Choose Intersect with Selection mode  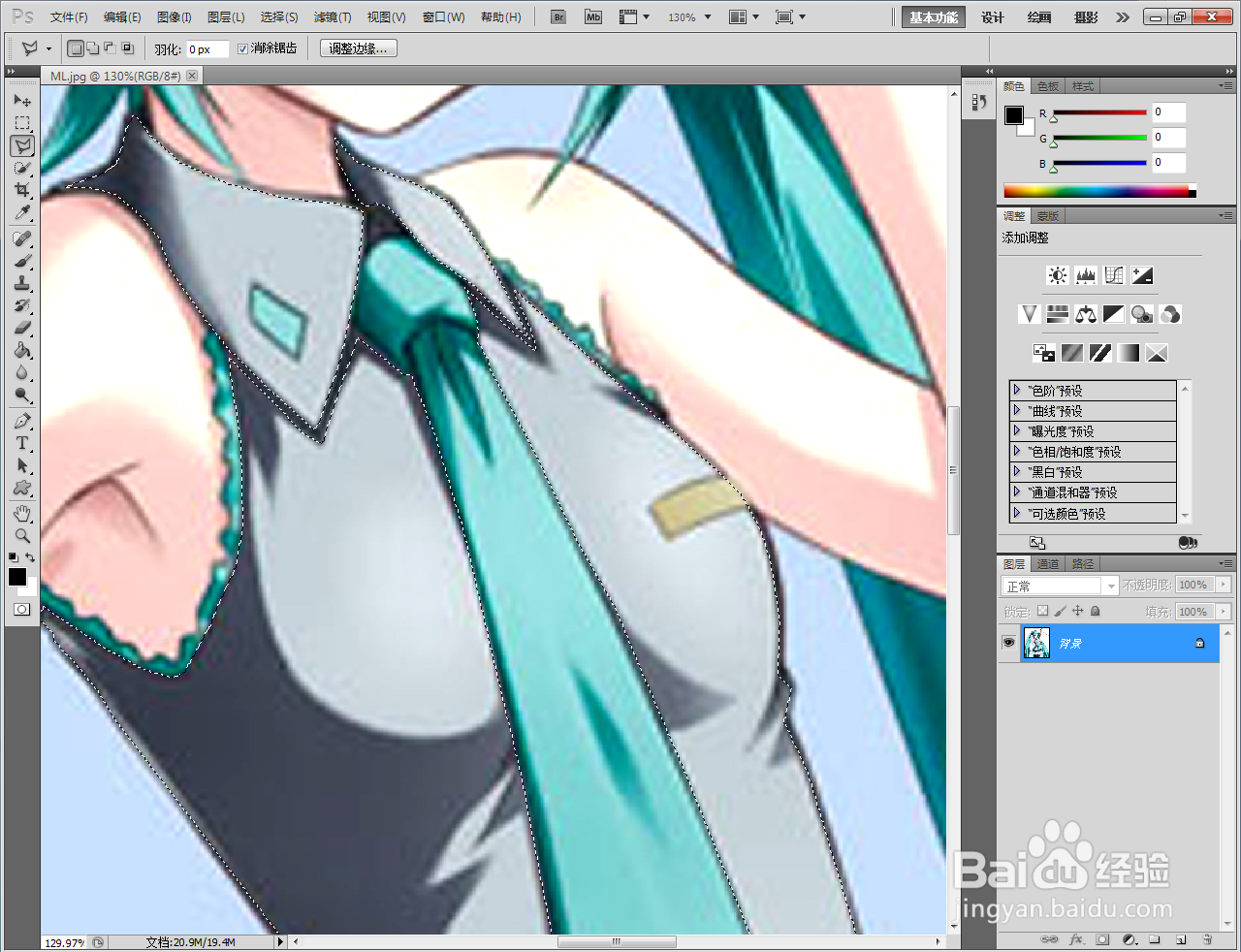(127, 48)
